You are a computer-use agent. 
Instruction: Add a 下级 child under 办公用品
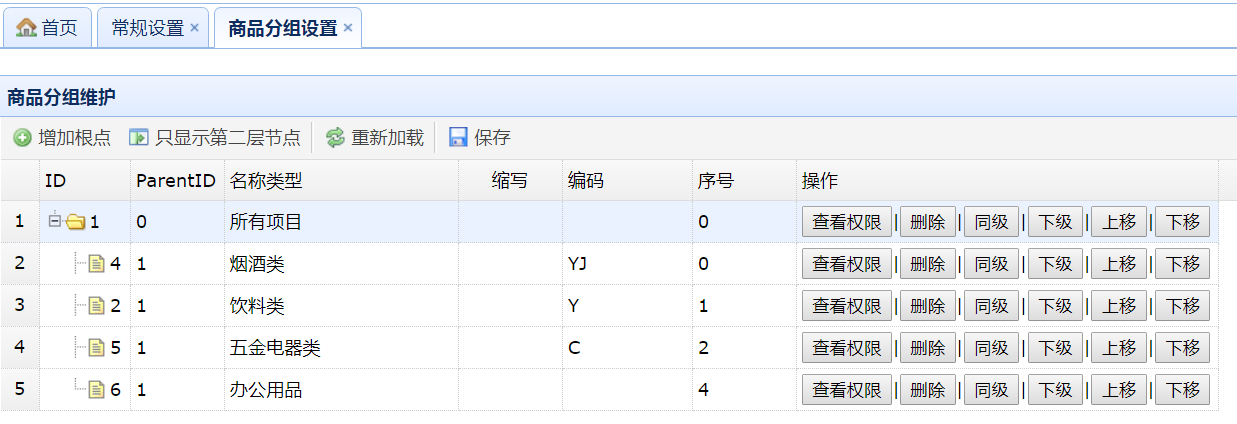[x=1055, y=390]
